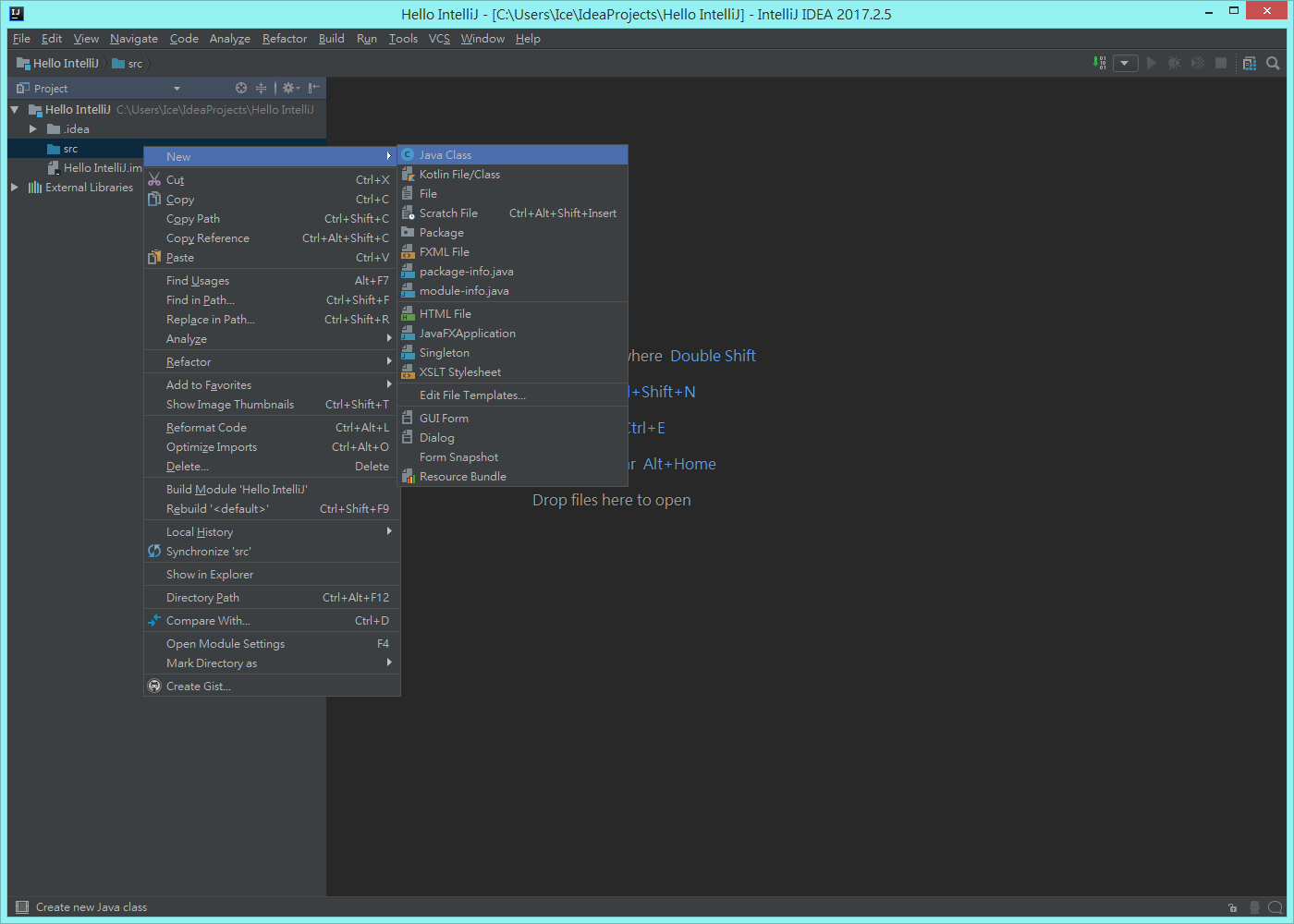Choose XSLT Stylesheet in New submenu
The width and height of the screenshot is (1294, 924).
tap(513, 371)
